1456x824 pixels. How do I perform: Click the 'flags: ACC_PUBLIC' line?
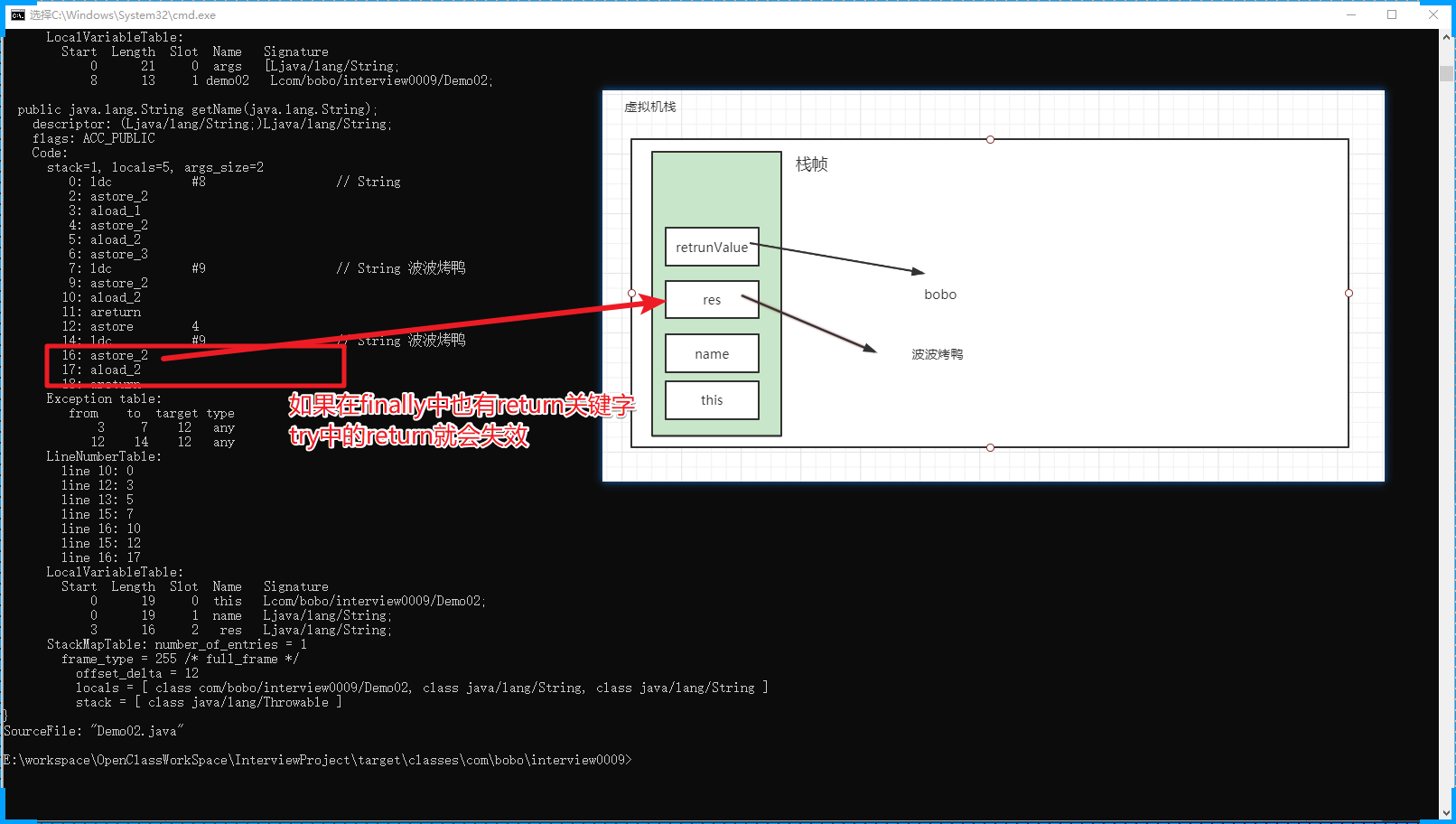coord(94,138)
